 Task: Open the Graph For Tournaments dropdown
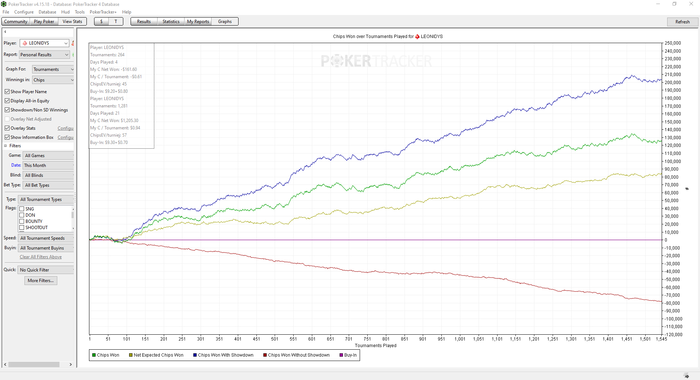click(x=53, y=69)
